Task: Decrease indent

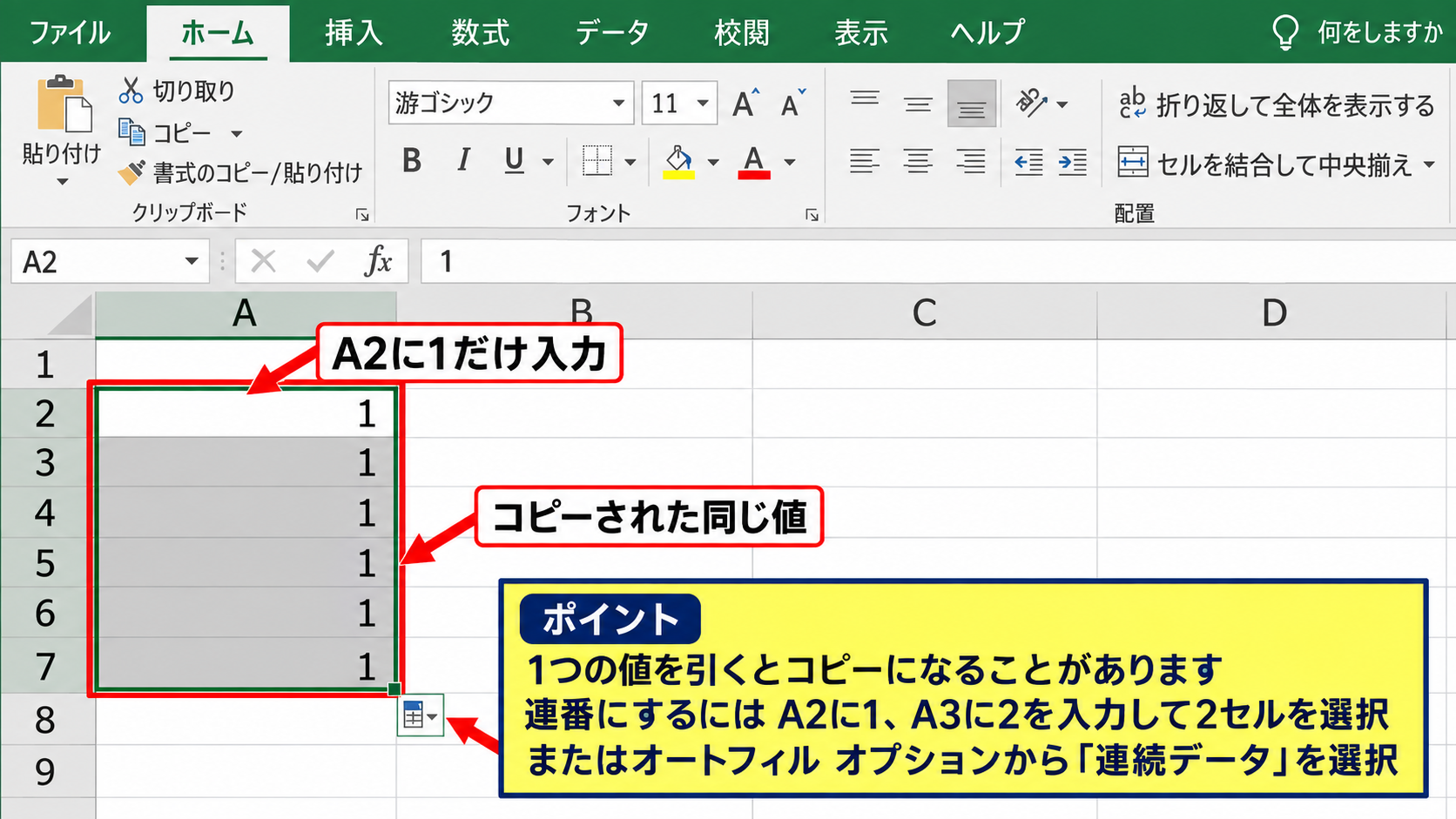Action: click(x=1028, y=162)
